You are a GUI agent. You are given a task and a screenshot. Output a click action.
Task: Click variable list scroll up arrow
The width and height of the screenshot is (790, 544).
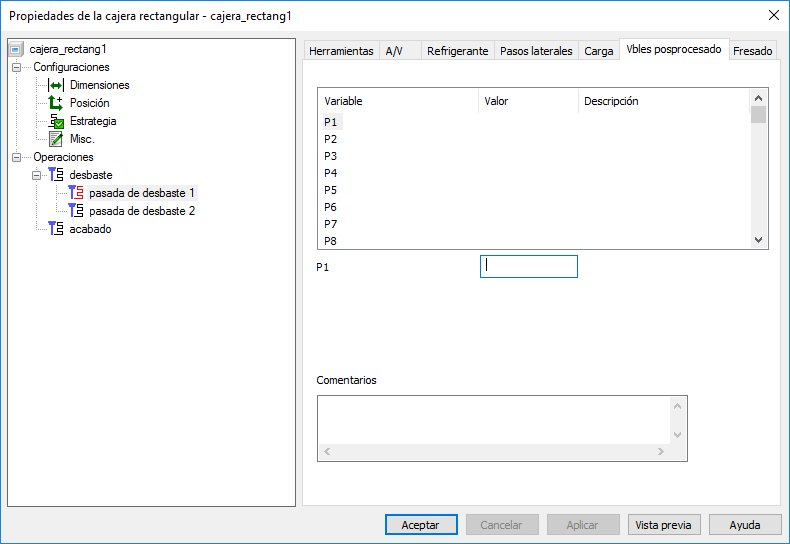click(759, 98)
